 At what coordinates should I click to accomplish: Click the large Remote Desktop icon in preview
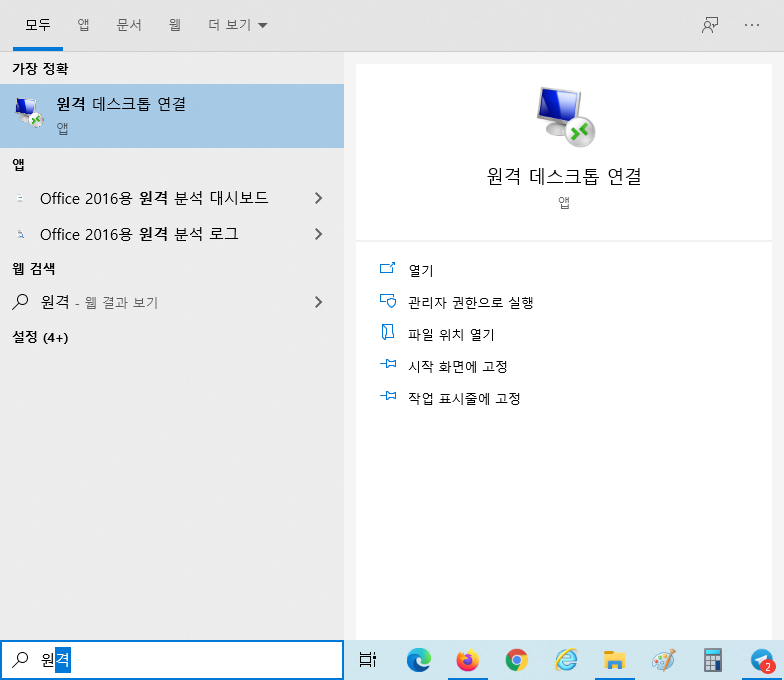click(566, 117)
